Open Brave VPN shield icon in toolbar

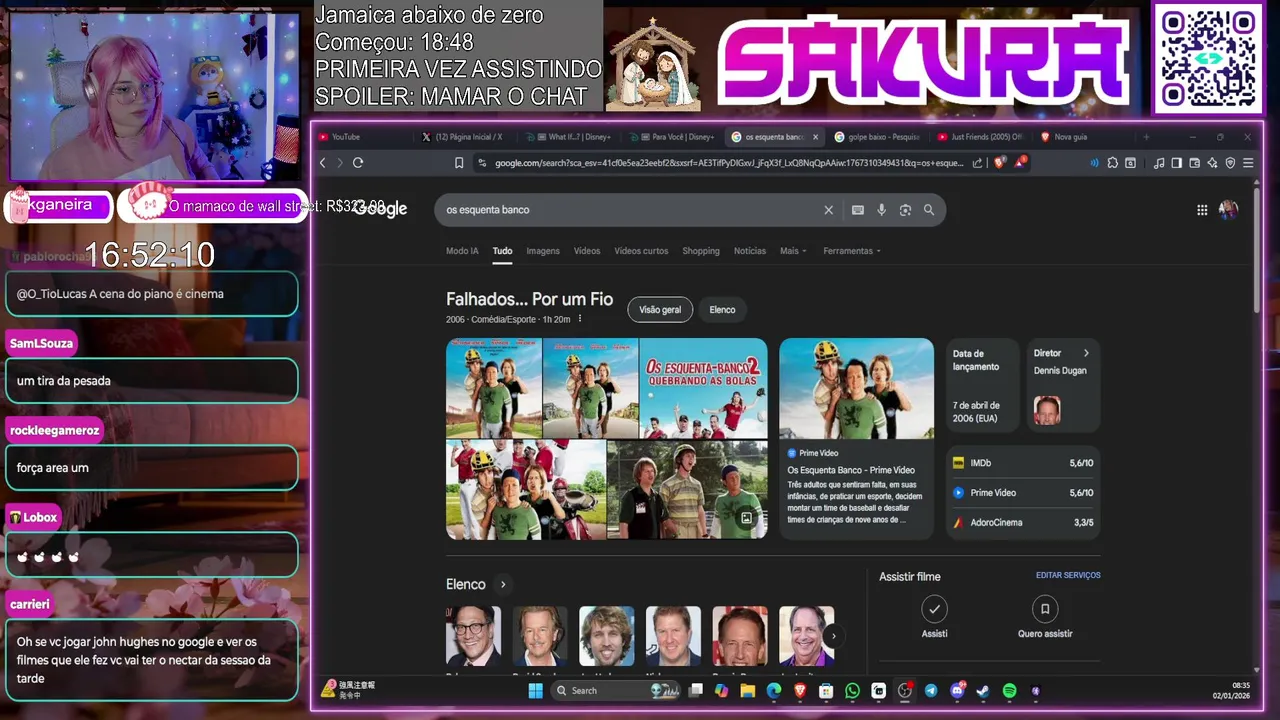1230,163
